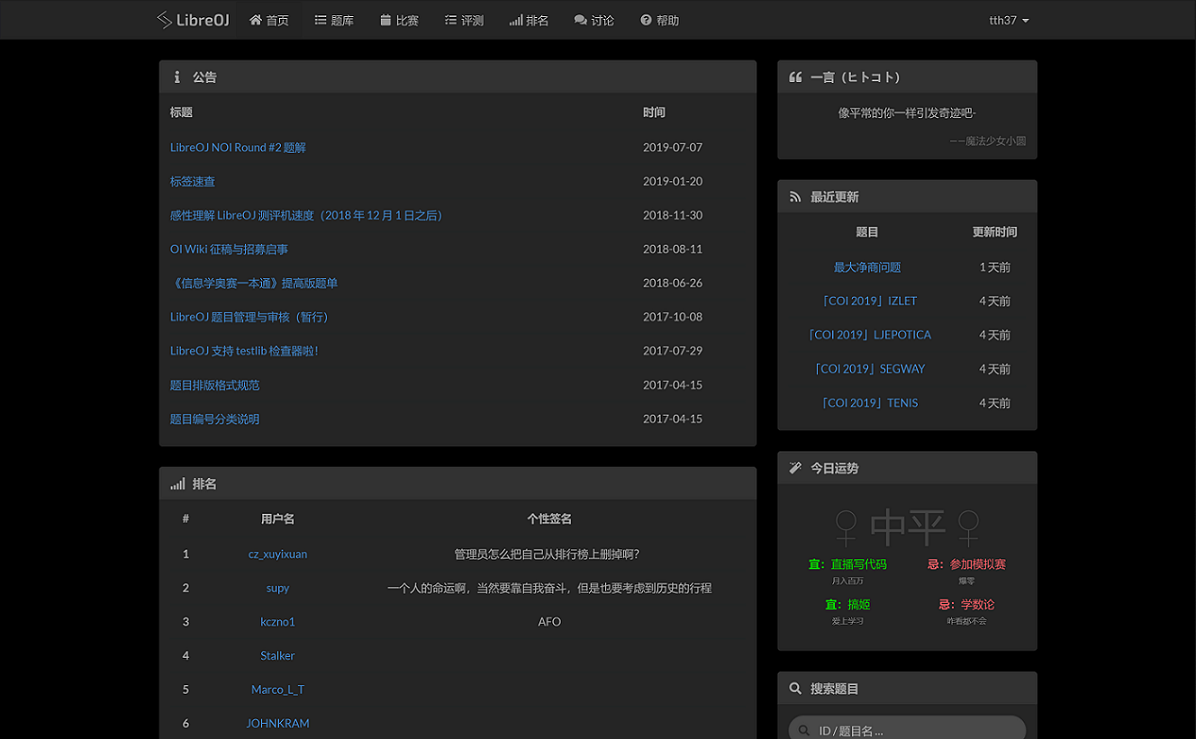This screenshot has height=739, width=1196.
Task: Click the LibreOJ logo icon
Action: (x=165, y=20)
